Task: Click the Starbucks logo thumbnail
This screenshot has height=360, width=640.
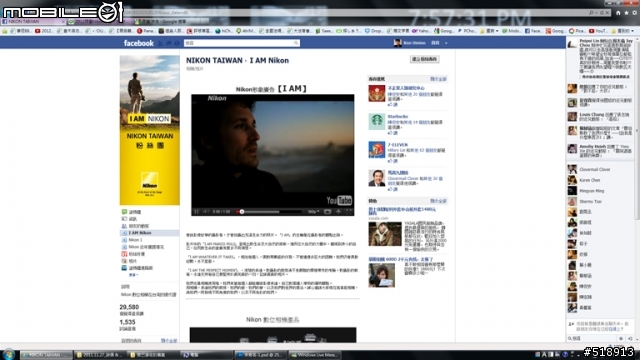Action: tap(377, 121)
